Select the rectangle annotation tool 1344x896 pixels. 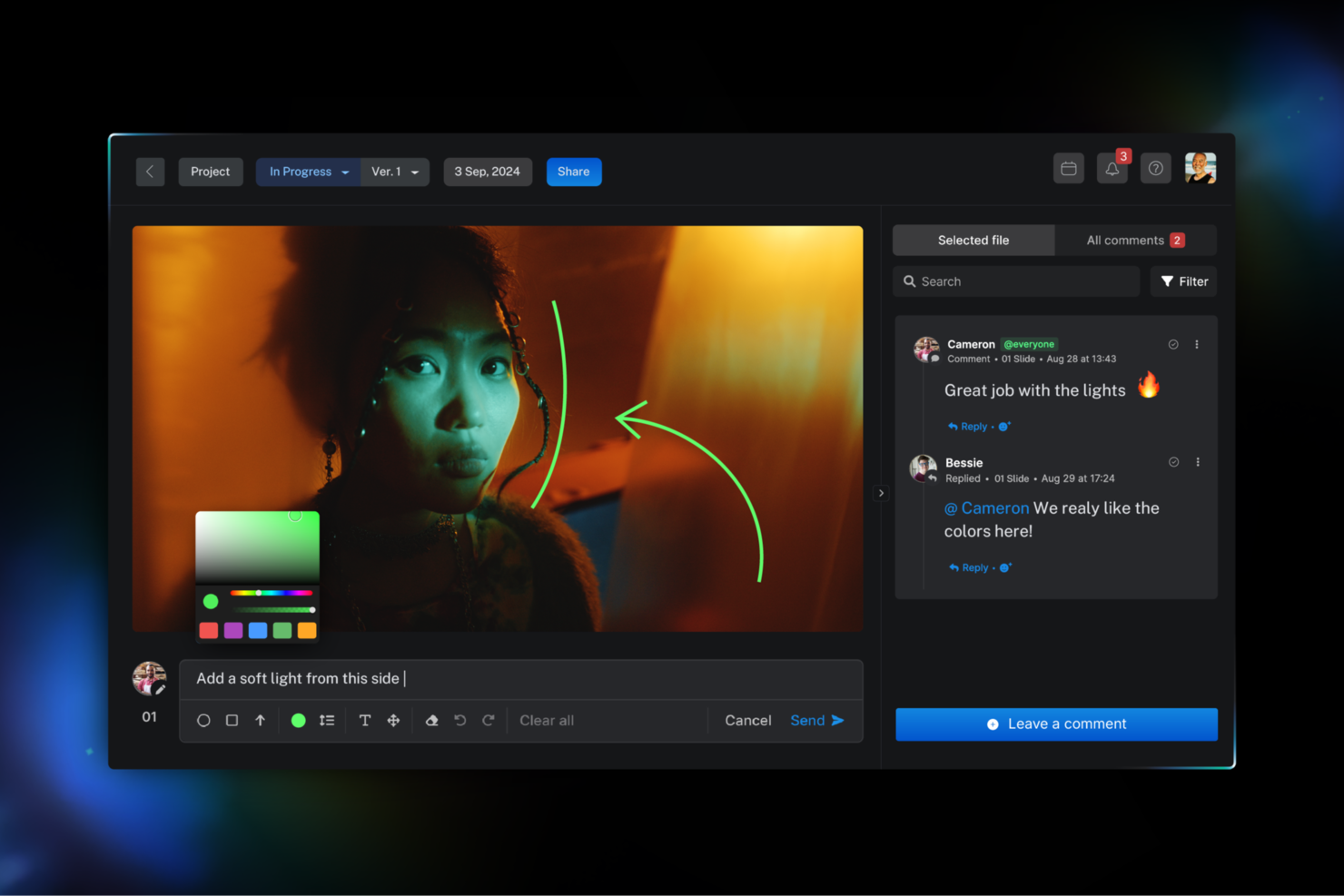coord(232,720)
